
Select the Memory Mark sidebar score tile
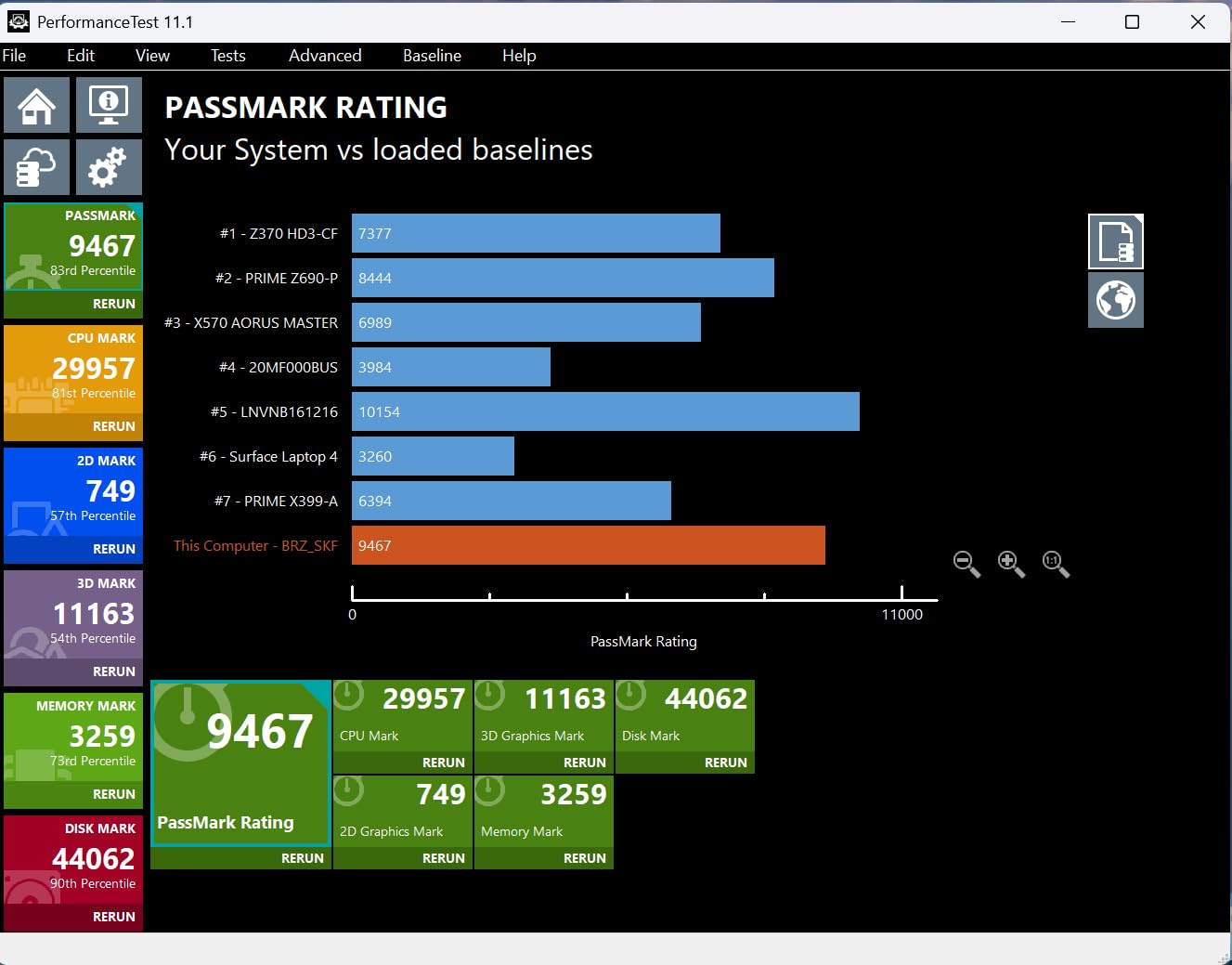[x=73, y=736]
